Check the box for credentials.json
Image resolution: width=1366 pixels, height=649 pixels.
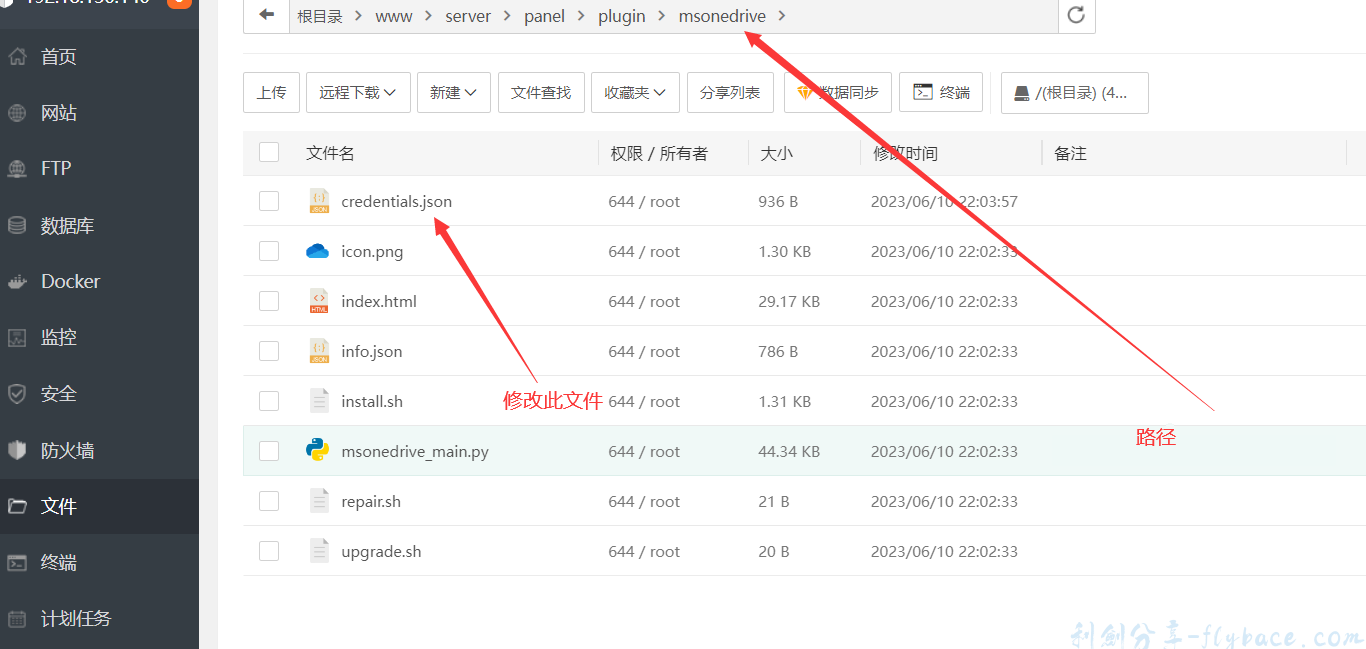tap(269, 201)
